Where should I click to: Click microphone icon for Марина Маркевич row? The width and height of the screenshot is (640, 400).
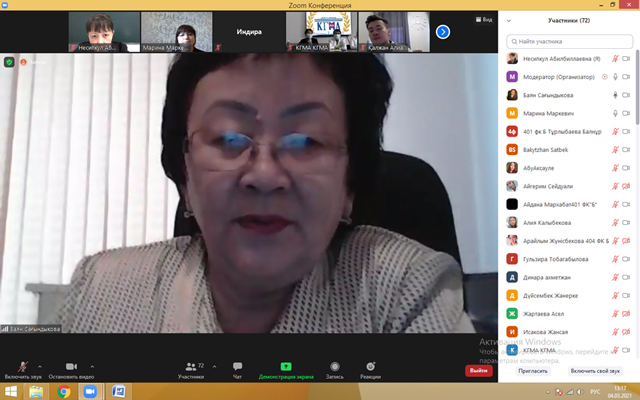click(x=615, y=113)
